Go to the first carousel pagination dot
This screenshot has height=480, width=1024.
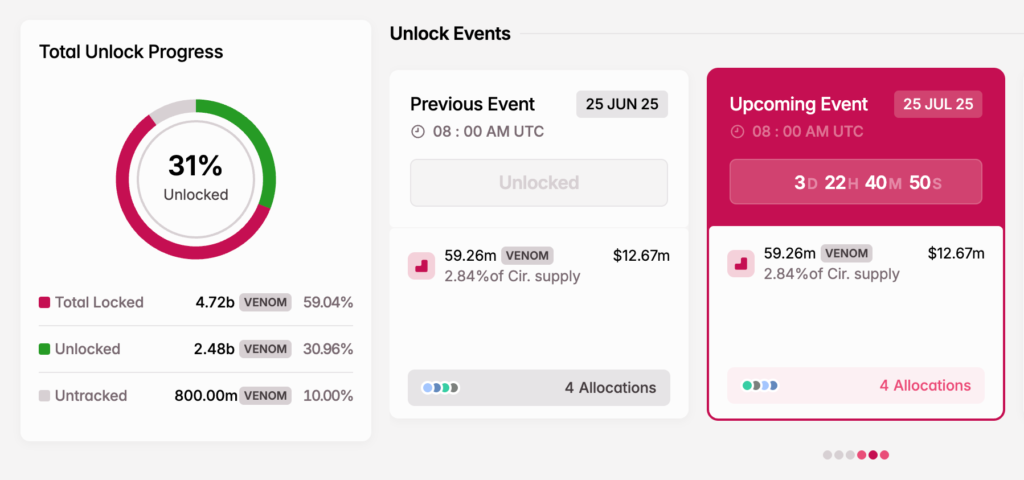tap(828, 455)
